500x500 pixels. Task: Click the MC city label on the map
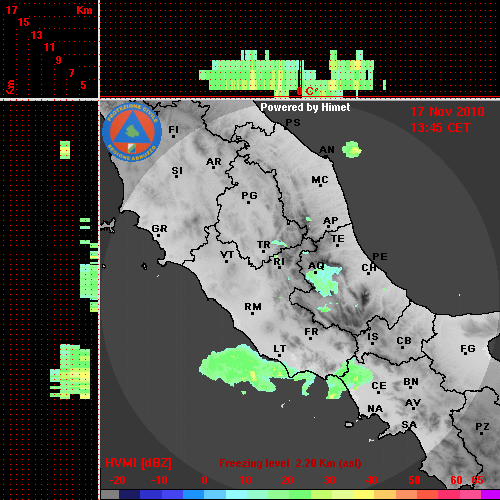coord(320,180)
